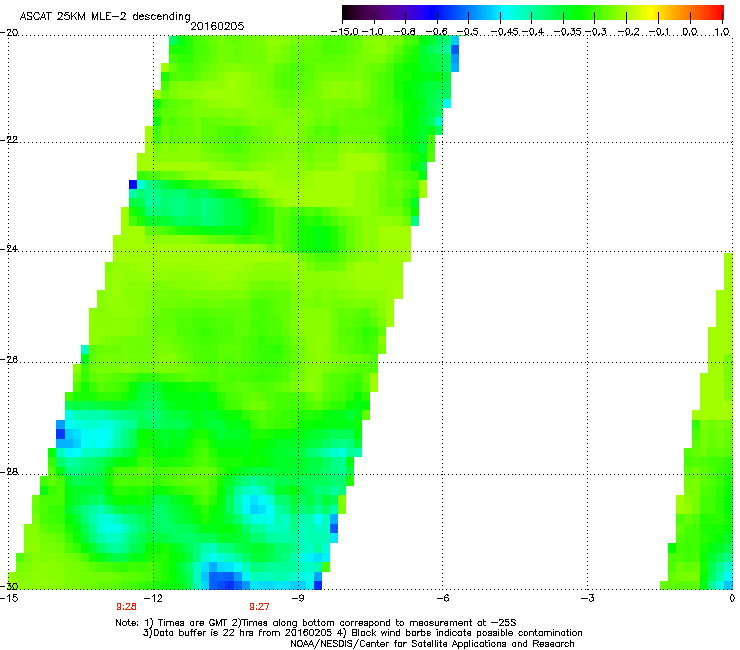The width and height of the screenshot is (740, 650).
Task: Click the "-0.45" color scale label
Action: (x=505, y=32)
